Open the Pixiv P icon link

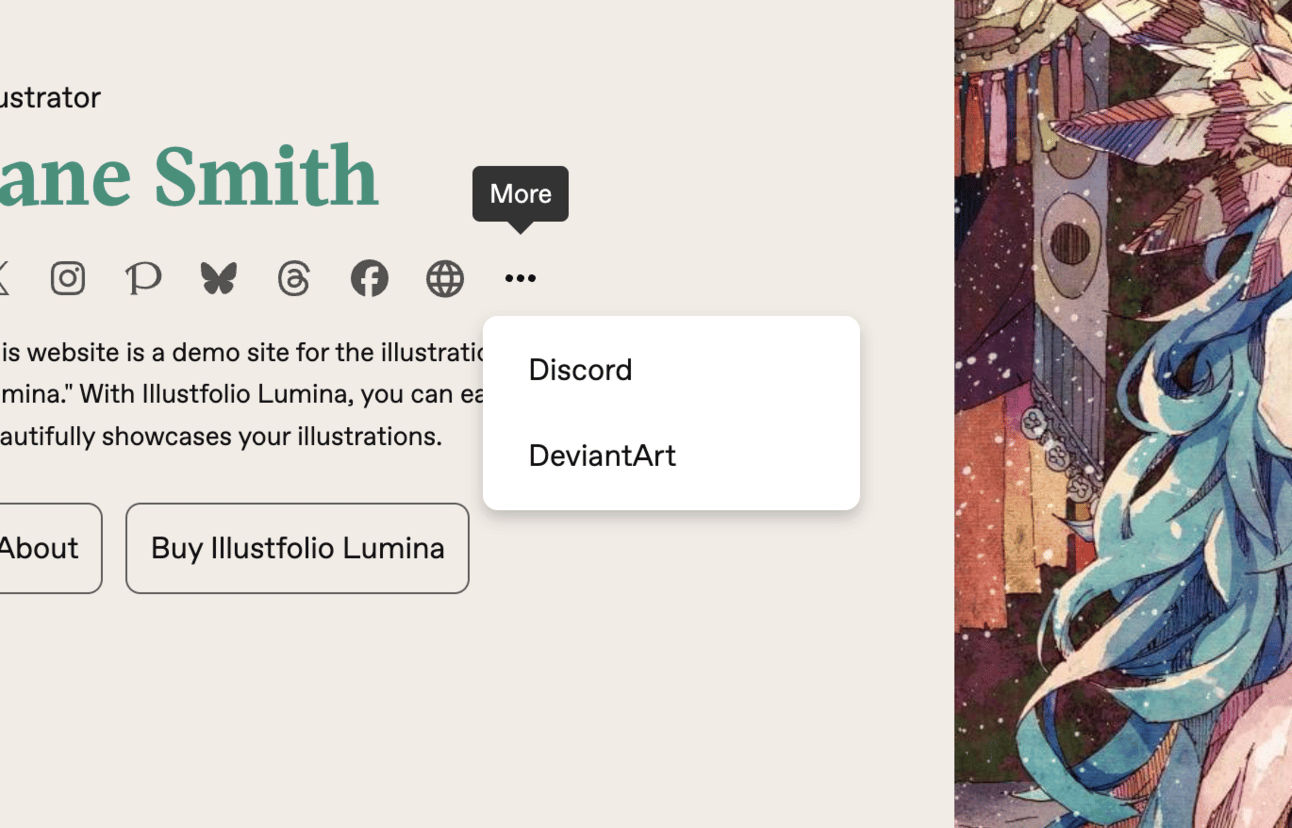click(143, 278)
